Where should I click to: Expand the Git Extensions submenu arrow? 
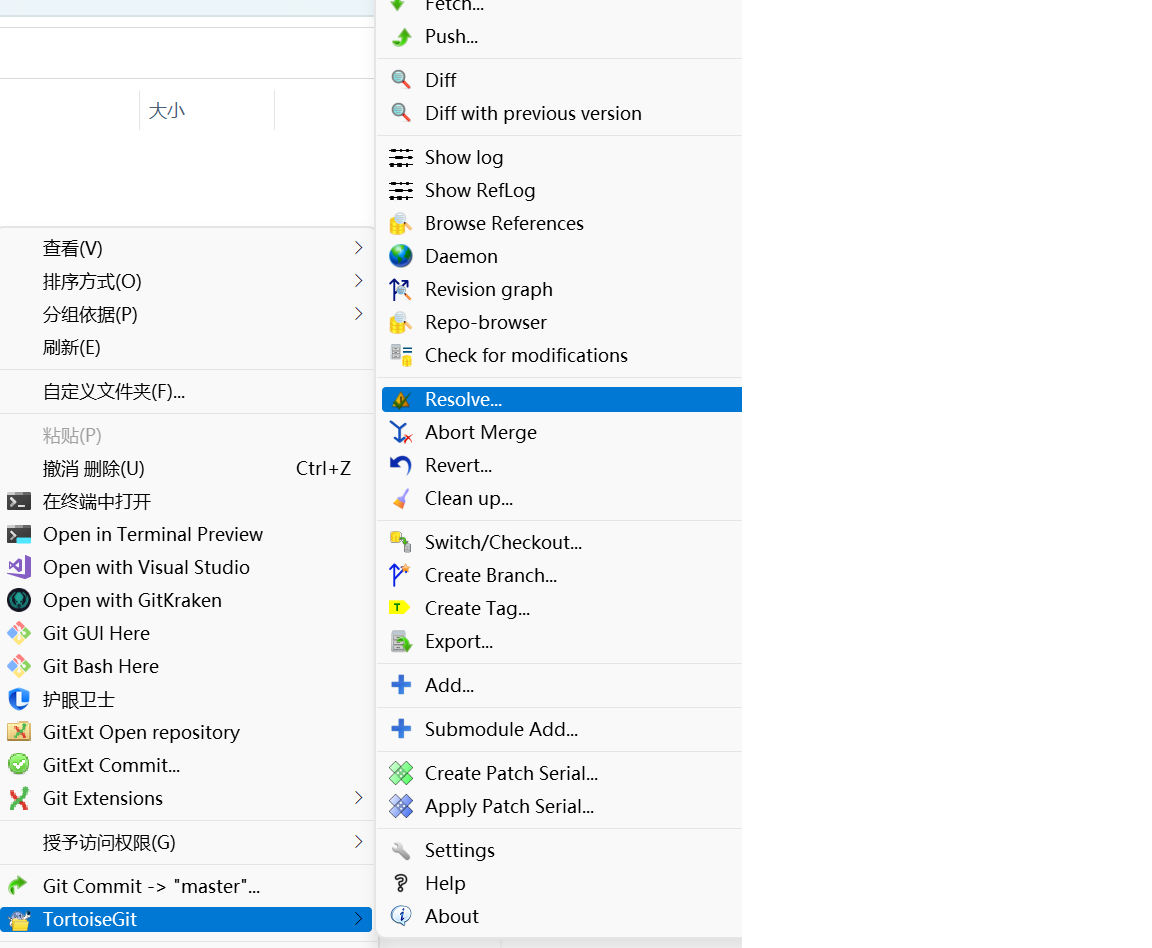[x=359, y=798]
